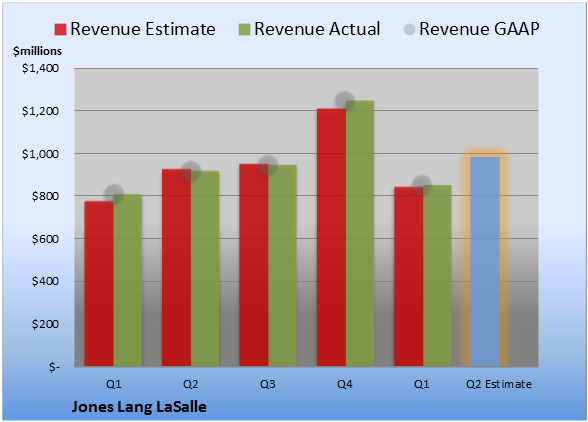Select the blue Q2 Estimate bar
This screenshot has height=422, width=588.
485,261
